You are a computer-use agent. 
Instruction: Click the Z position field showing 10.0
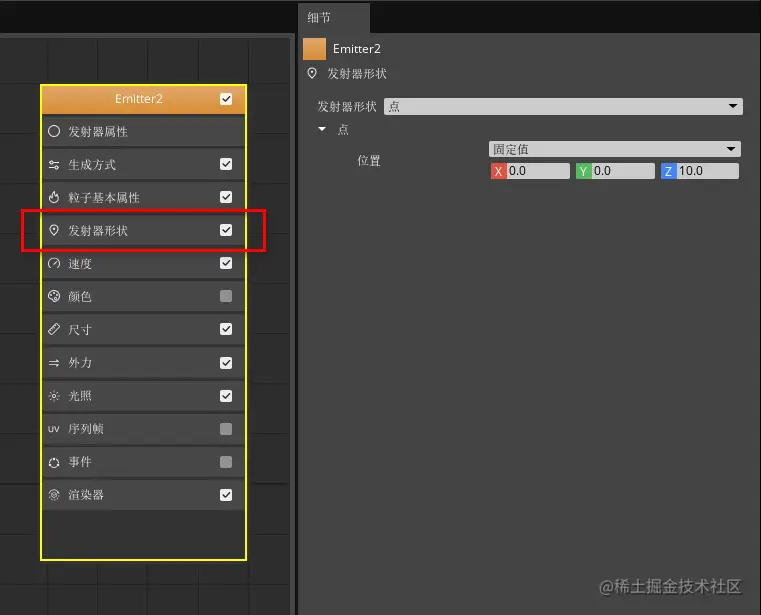pos(708,171)
